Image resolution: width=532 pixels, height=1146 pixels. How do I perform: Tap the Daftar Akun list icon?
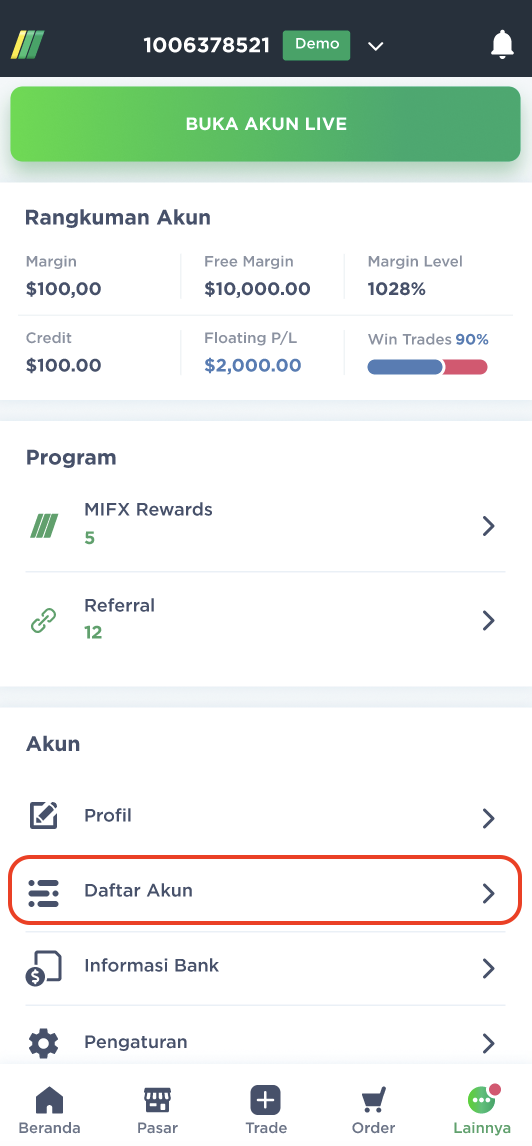[x=43, y=893]
